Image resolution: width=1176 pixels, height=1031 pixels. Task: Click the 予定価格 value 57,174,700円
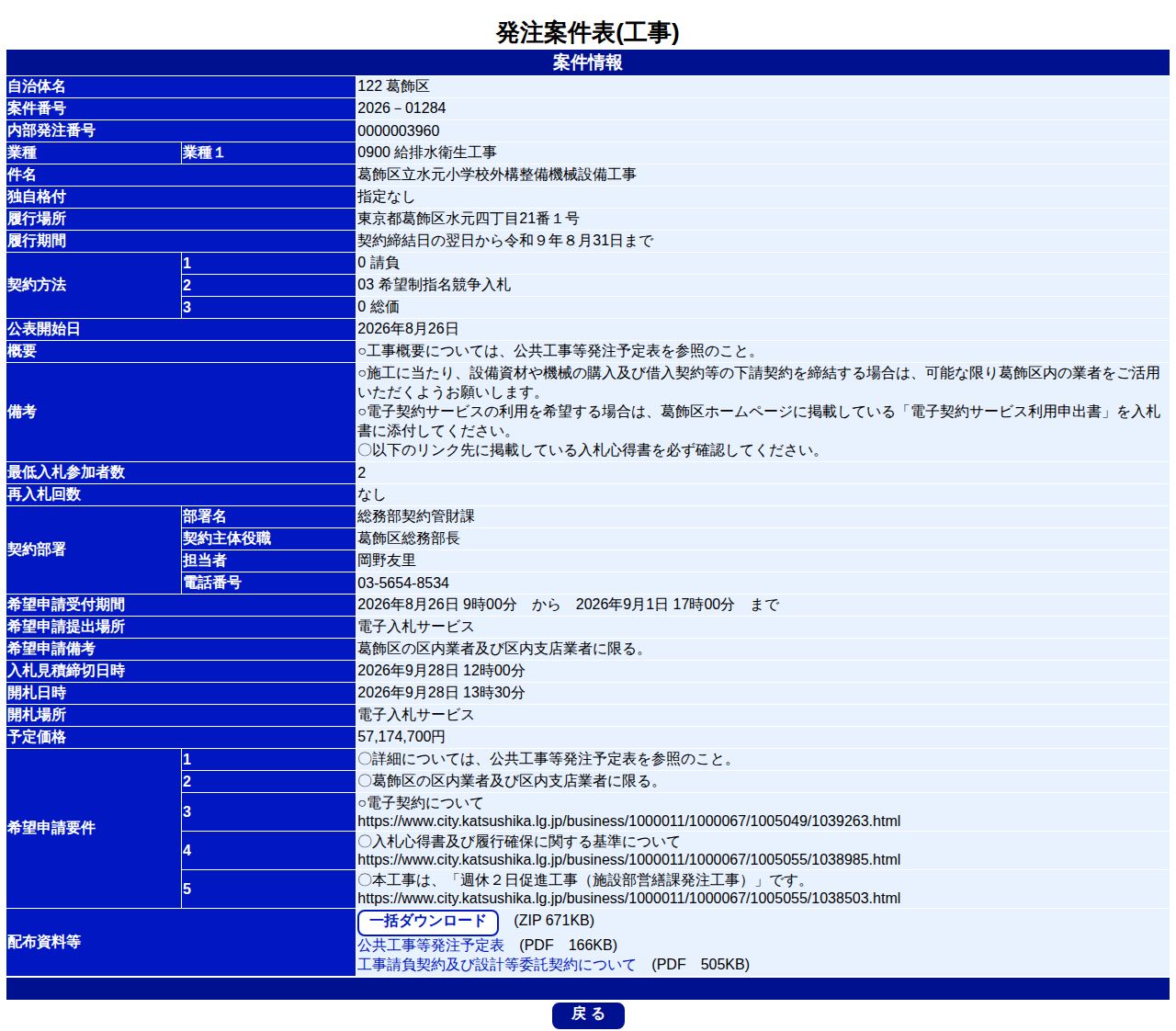tap(401, 736)
